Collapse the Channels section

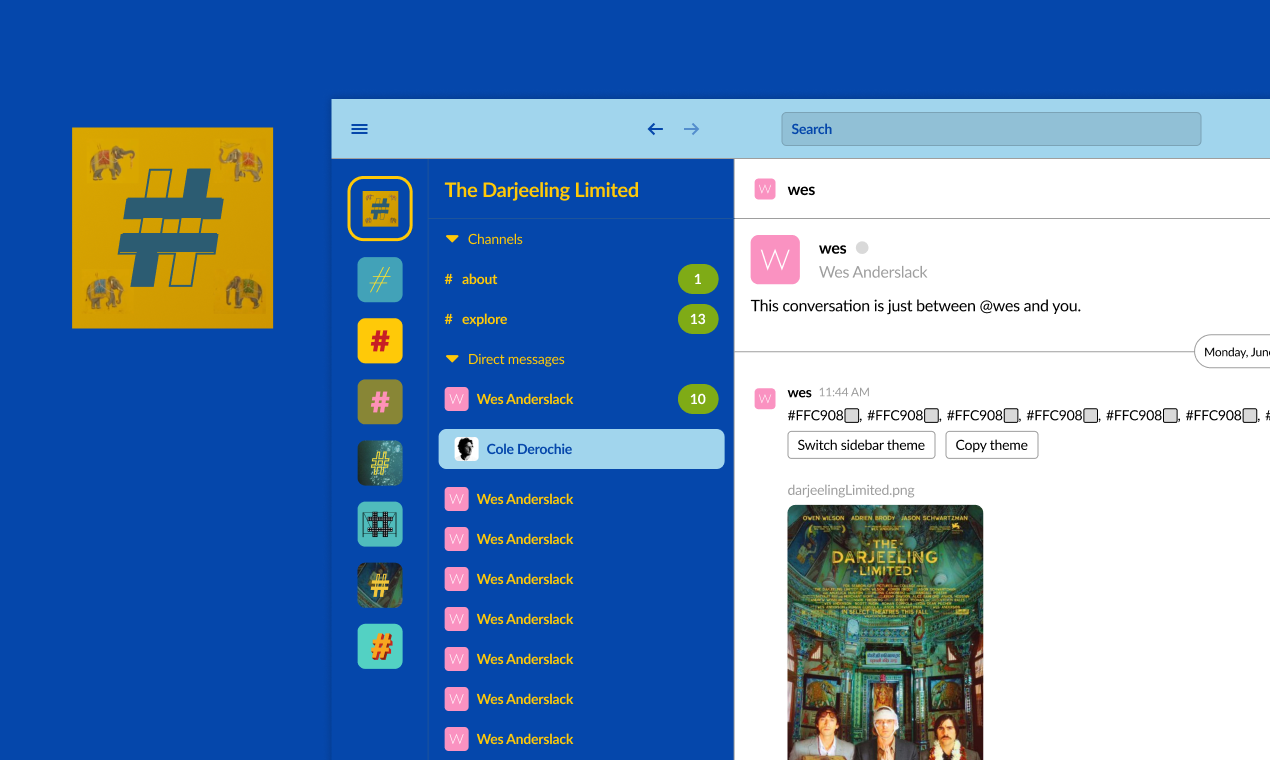coord(452,239)
